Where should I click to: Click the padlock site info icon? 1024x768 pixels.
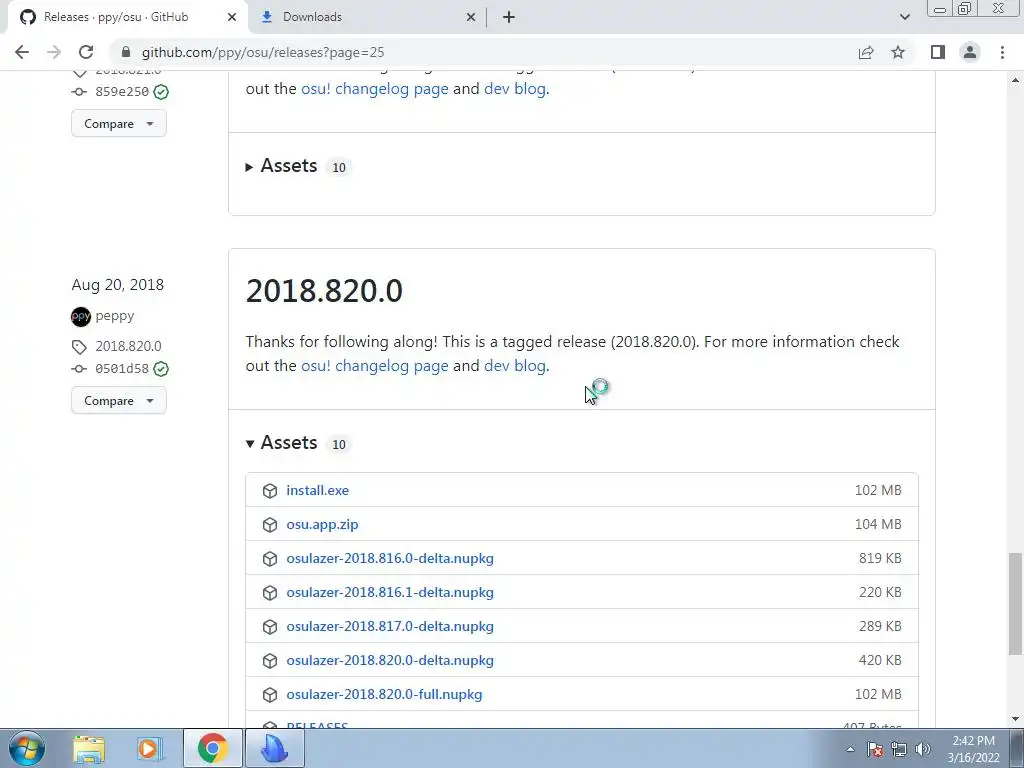pyautogui.click(x=126, y=52)
